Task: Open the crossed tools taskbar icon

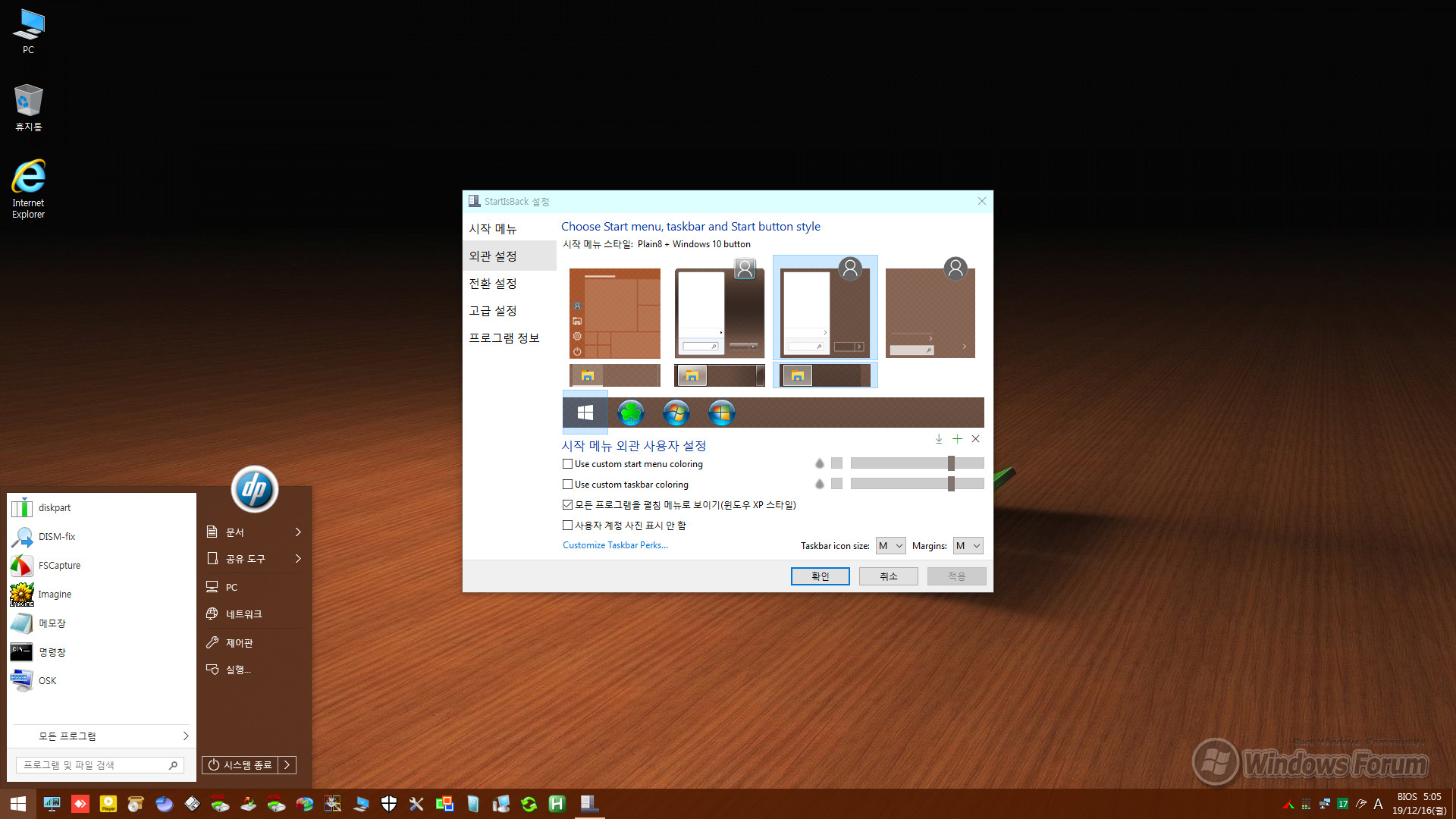Action: pos(416,804)
